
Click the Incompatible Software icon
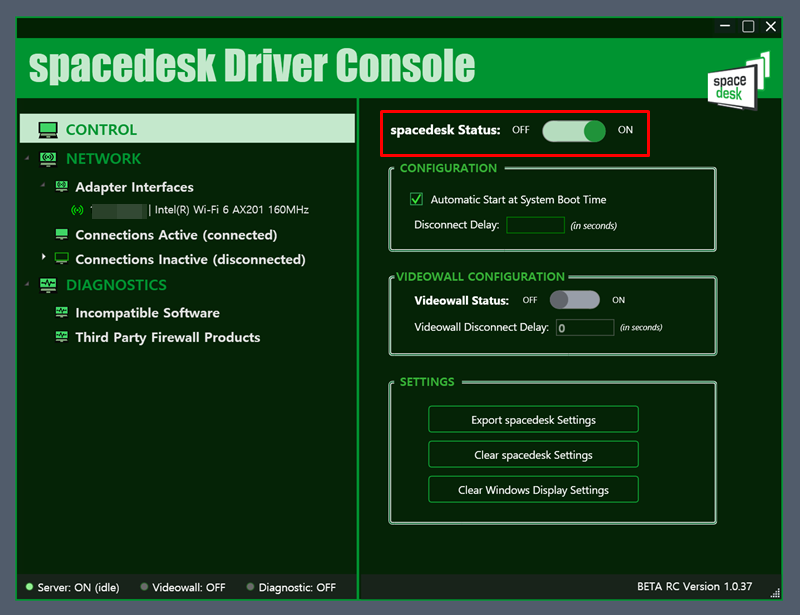61,312
